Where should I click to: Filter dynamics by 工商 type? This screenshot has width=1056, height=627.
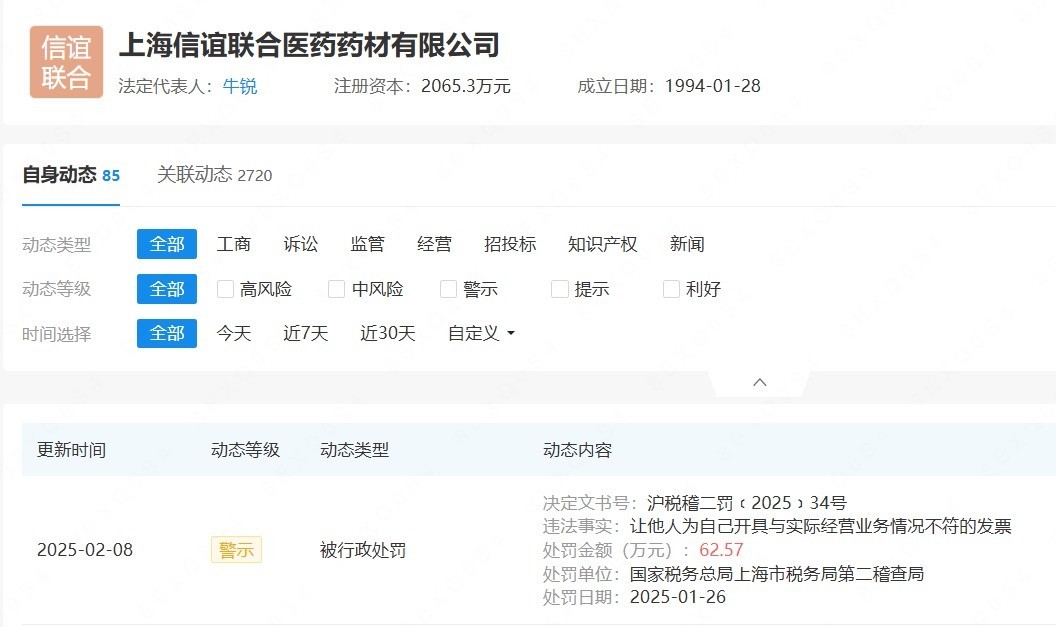[x=234, y=243]
